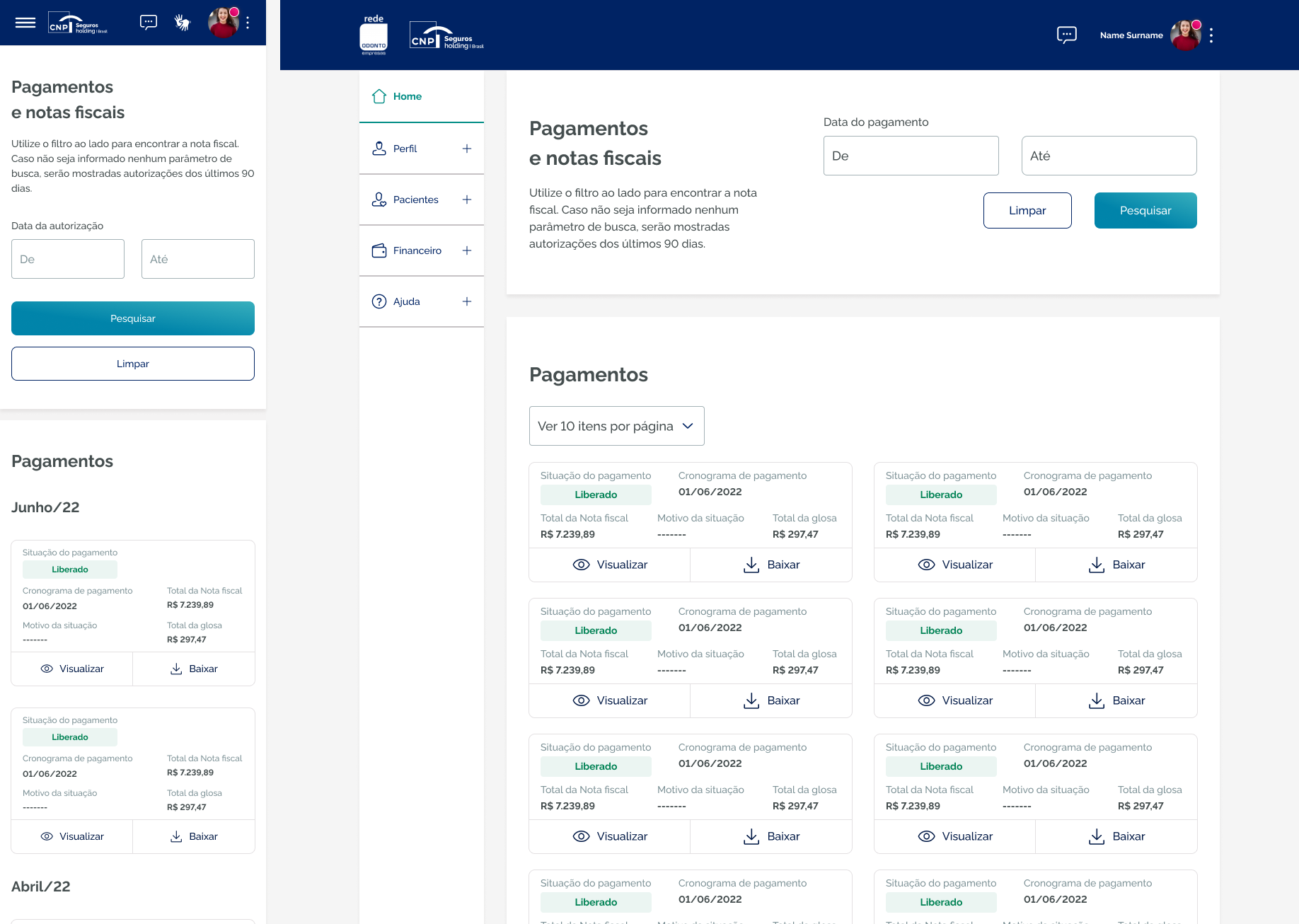Open the user avatar next to Name Surname
This screenshot has height=924, width=1299.
click(x=1185, y=35)
